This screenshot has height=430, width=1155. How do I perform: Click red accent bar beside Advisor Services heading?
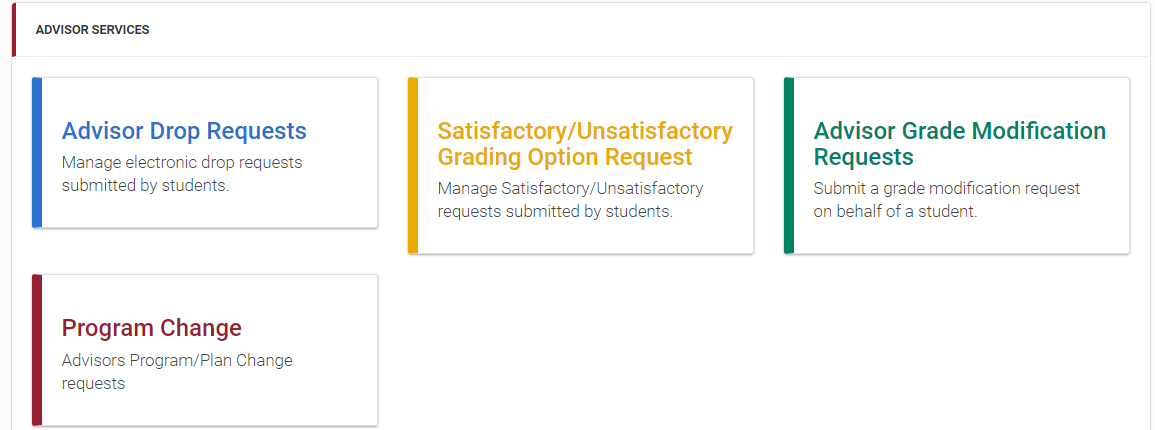tap(14, 30)
